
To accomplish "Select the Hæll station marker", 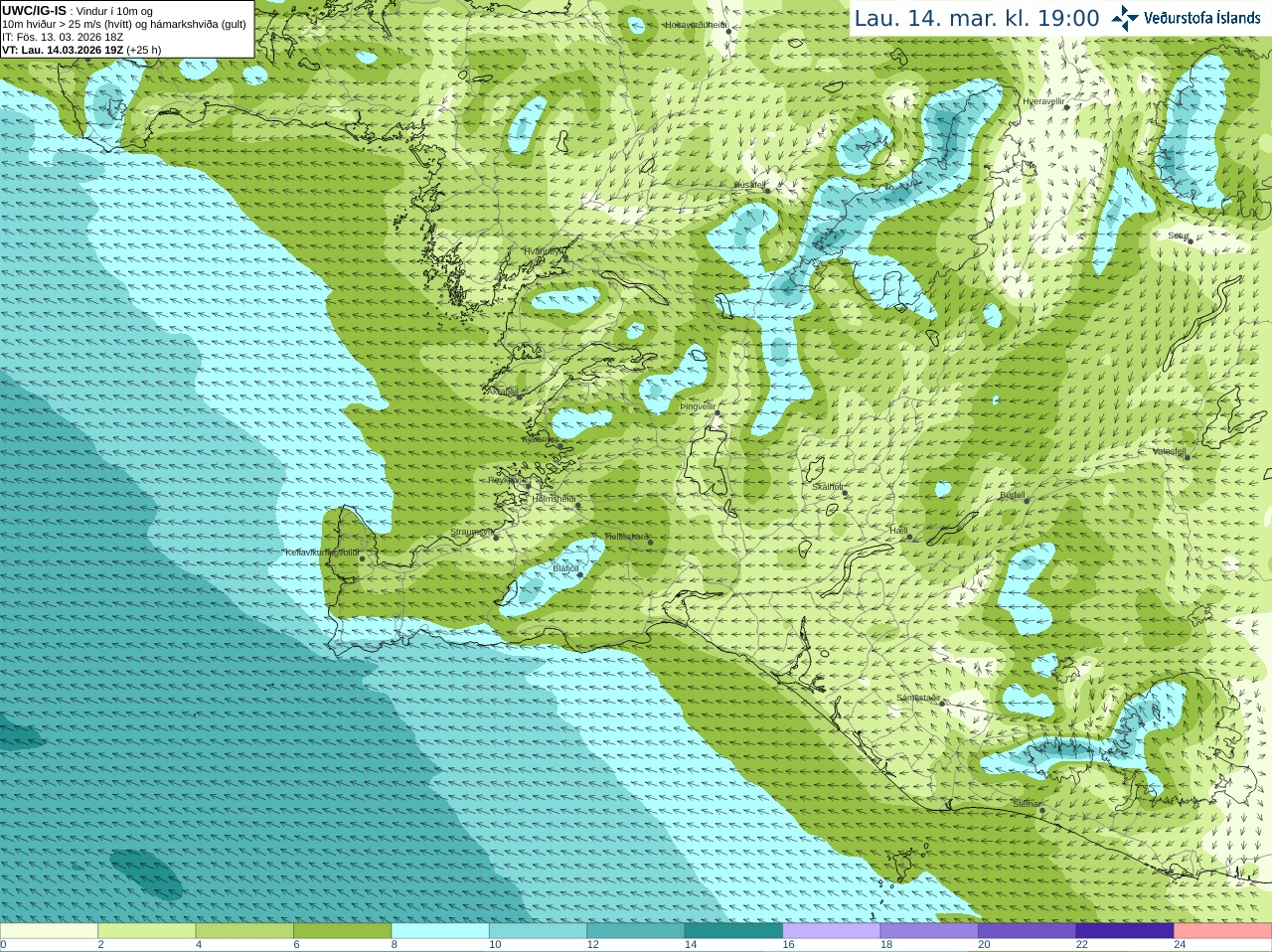I will pos(909,537).
